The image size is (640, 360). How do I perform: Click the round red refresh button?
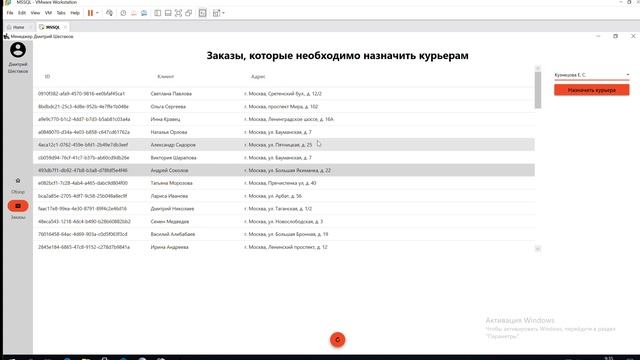pos(338,340)
